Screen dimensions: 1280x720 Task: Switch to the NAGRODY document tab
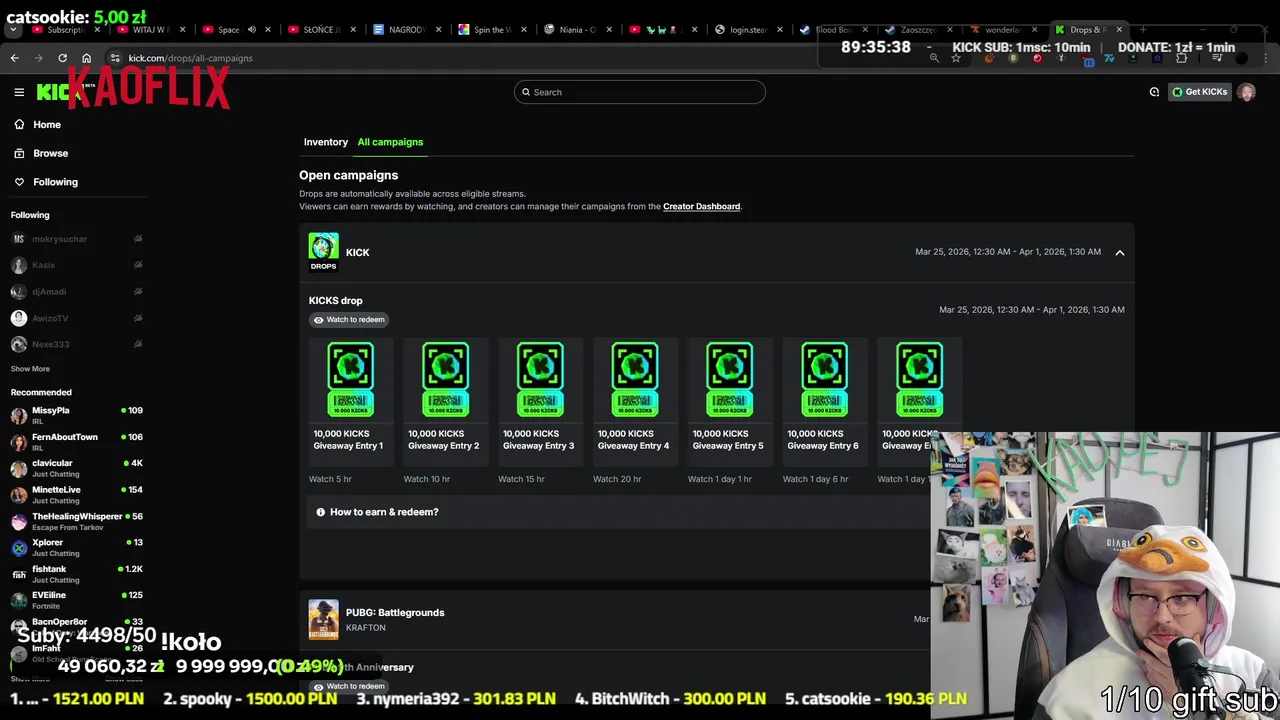coord(405,30)
